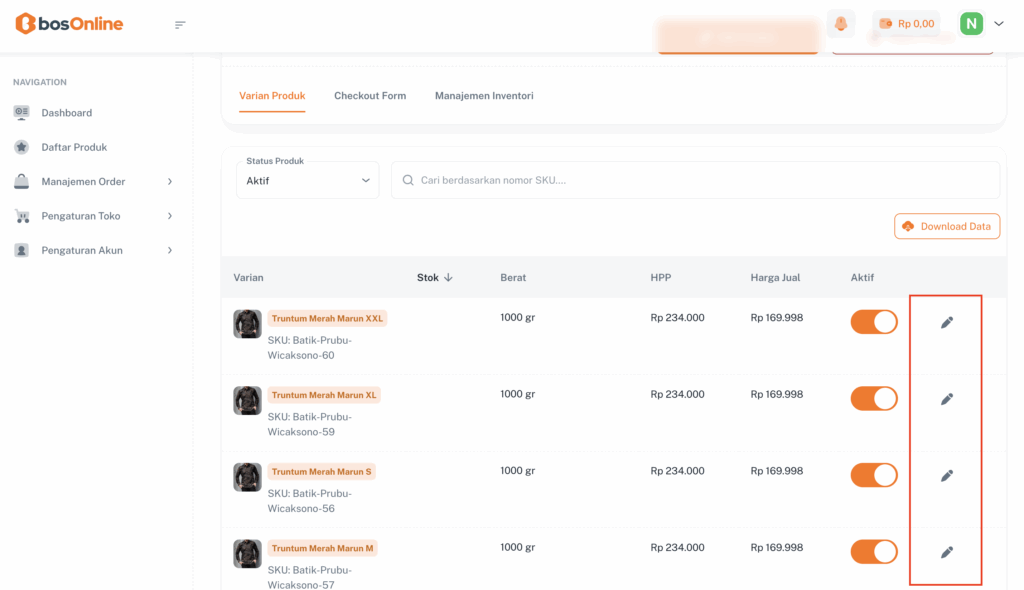The width and height of the screenshot is (1024, 590).
Task: Open the wallet balance Rp 0,00
Action: coord(906,24)
